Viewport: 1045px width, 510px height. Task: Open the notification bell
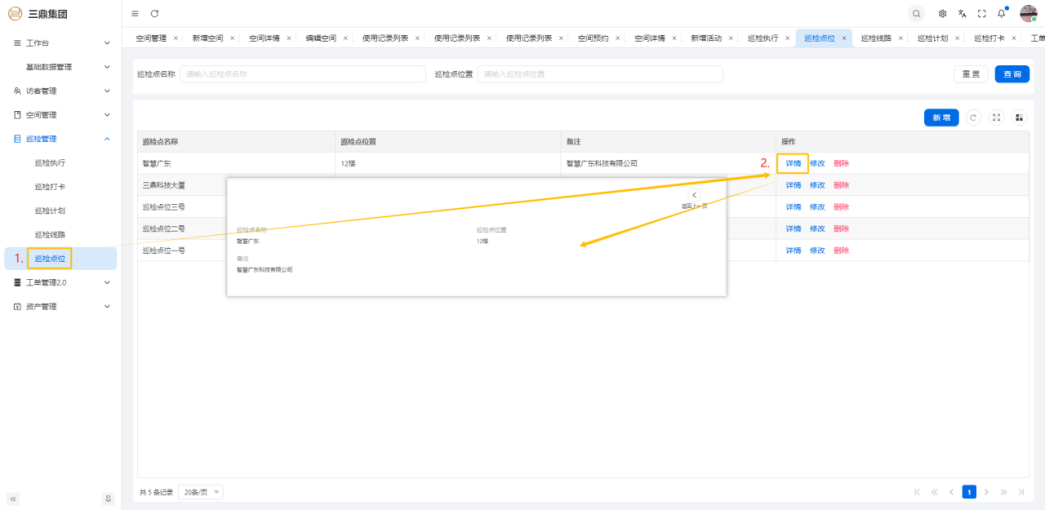tap(1001, 13)
